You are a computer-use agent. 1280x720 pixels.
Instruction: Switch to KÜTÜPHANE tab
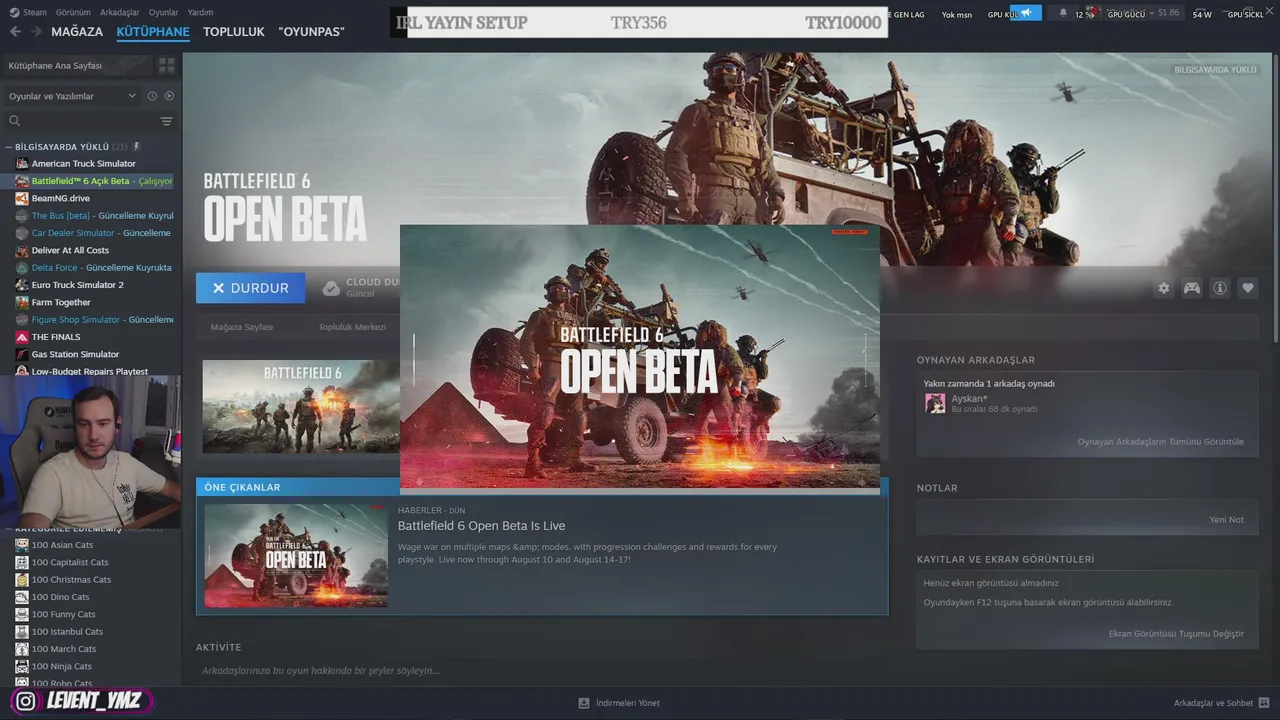[153, 31]
